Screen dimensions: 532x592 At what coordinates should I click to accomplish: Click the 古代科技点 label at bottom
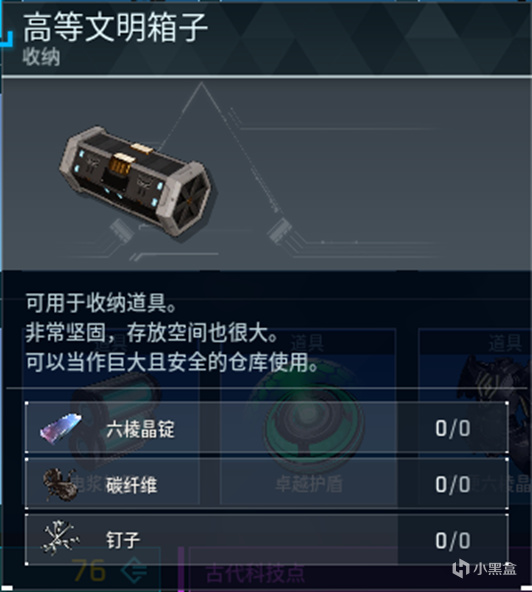coord(256,574)
